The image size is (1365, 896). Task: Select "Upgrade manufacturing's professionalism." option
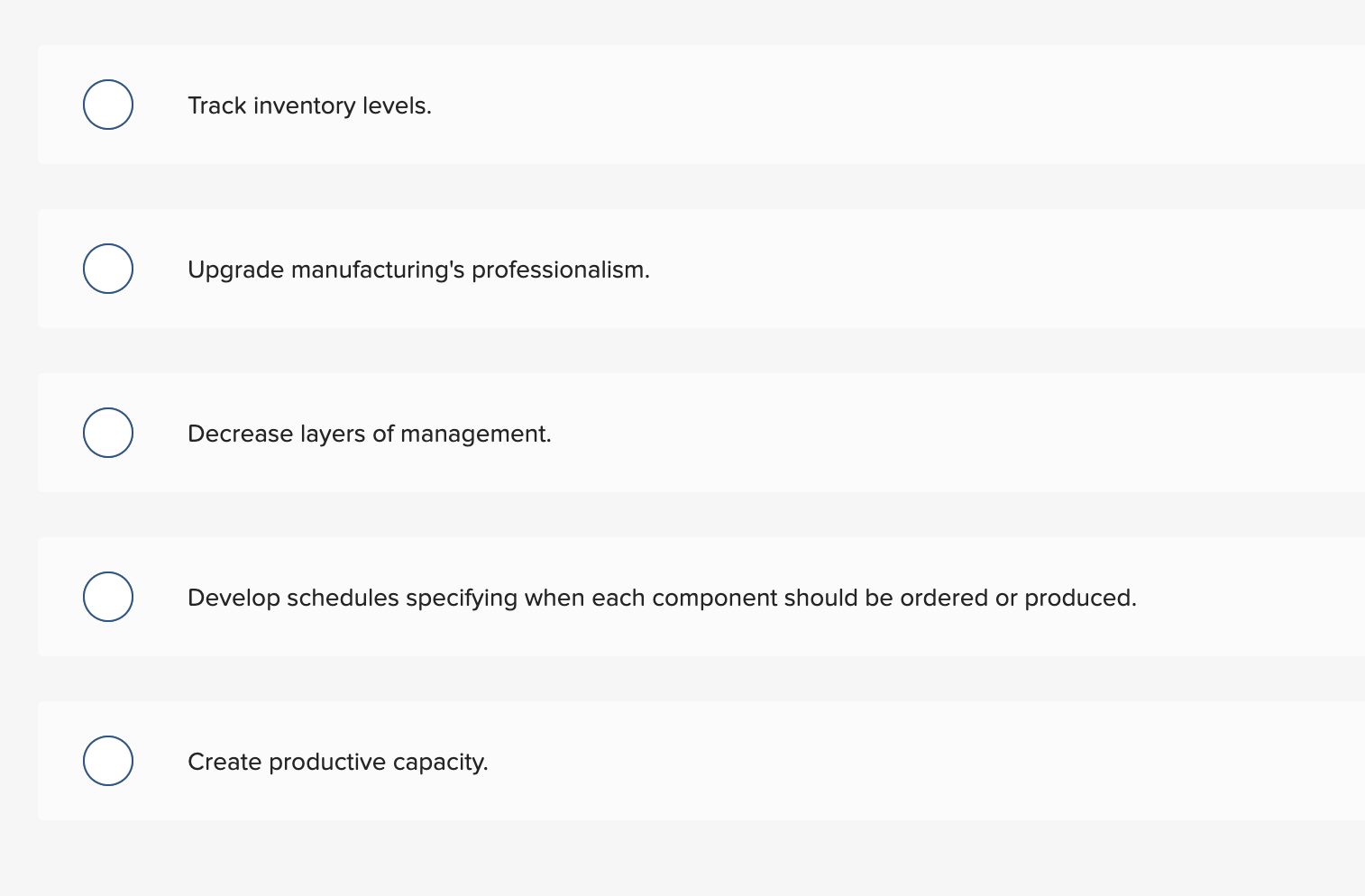[107, 268]
